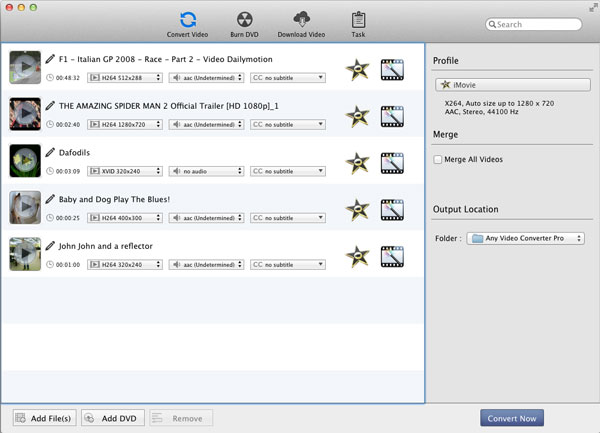Play the Spider Man 2 trailer thumbnail

25,114
